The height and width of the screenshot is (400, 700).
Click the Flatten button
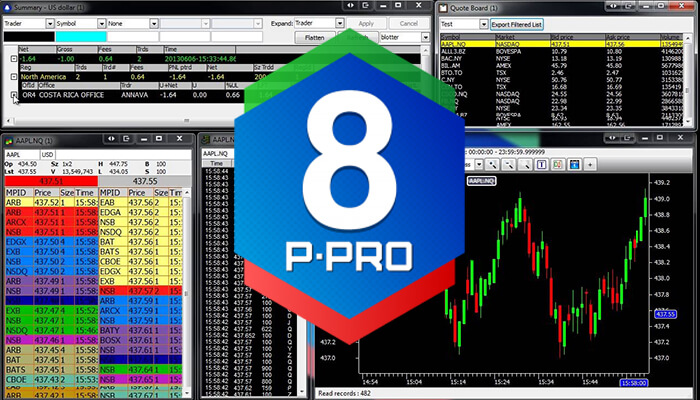(314, 38)
